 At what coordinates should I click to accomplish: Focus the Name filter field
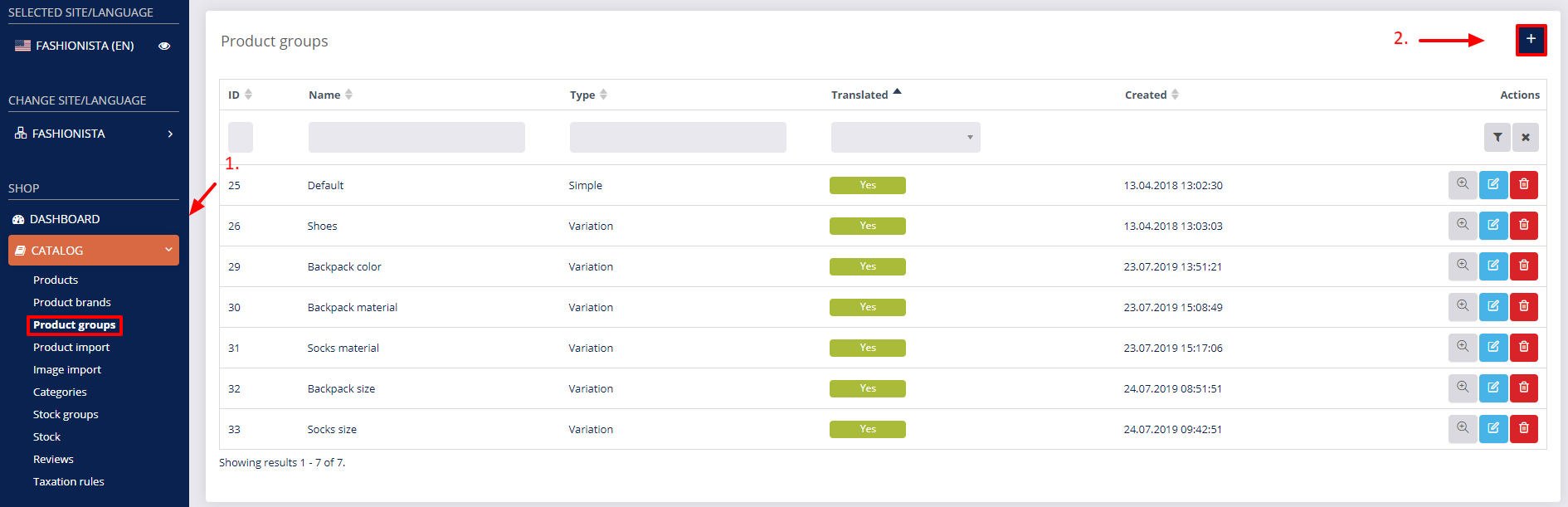(416, 137)
